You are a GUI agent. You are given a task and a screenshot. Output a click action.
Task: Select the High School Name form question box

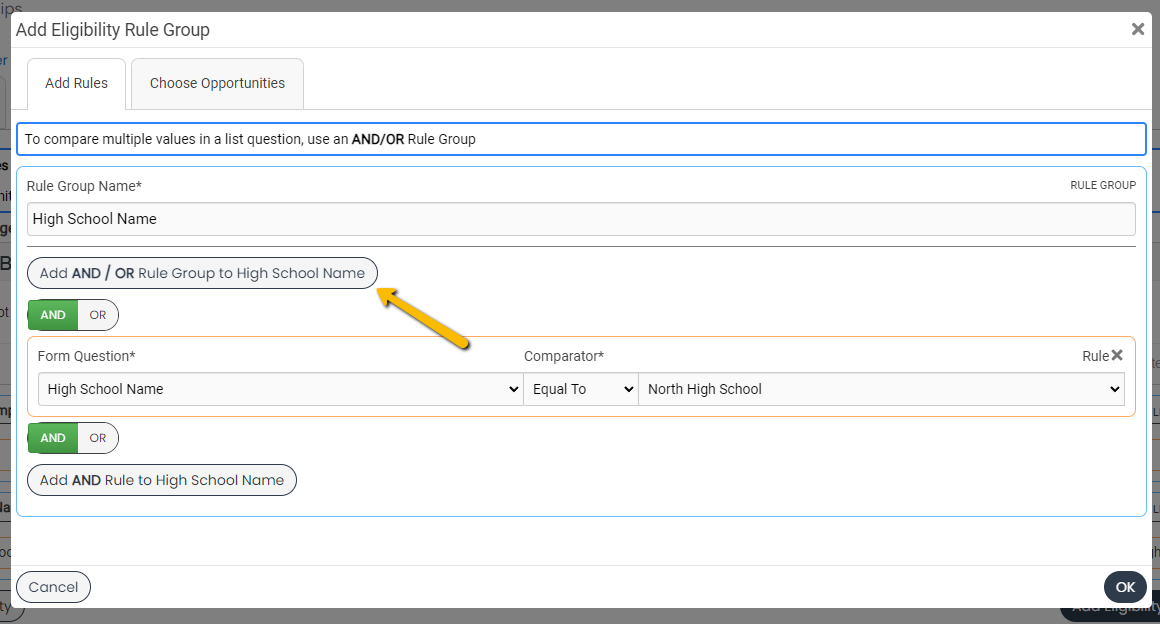(x=280, y=389)
